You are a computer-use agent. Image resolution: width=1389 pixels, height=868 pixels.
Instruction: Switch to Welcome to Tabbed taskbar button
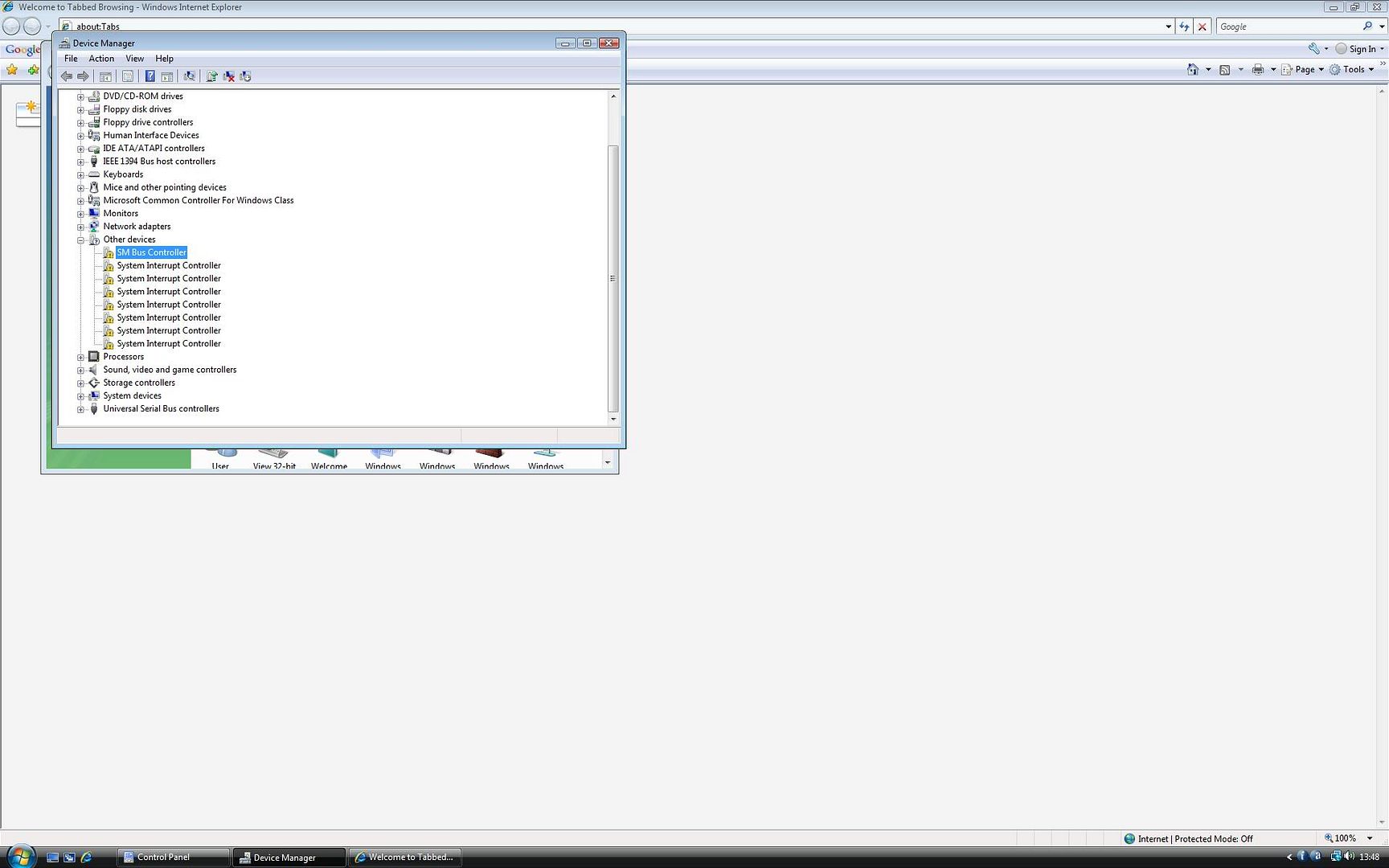point(405,857)
